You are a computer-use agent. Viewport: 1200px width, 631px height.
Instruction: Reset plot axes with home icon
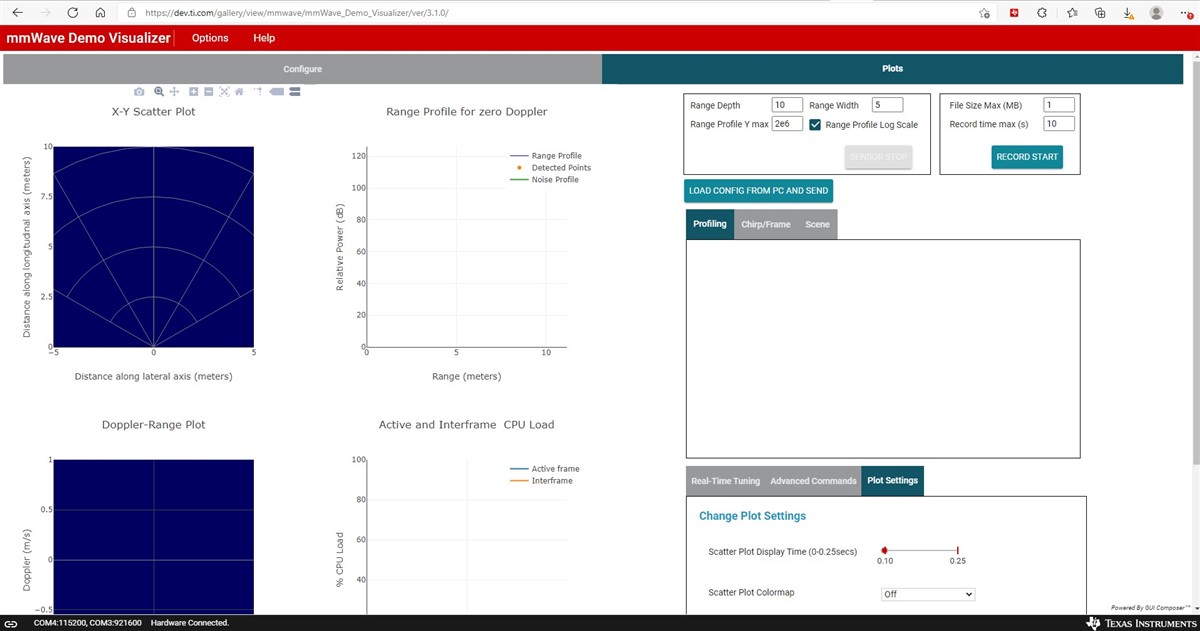click(x=239, y=92)
